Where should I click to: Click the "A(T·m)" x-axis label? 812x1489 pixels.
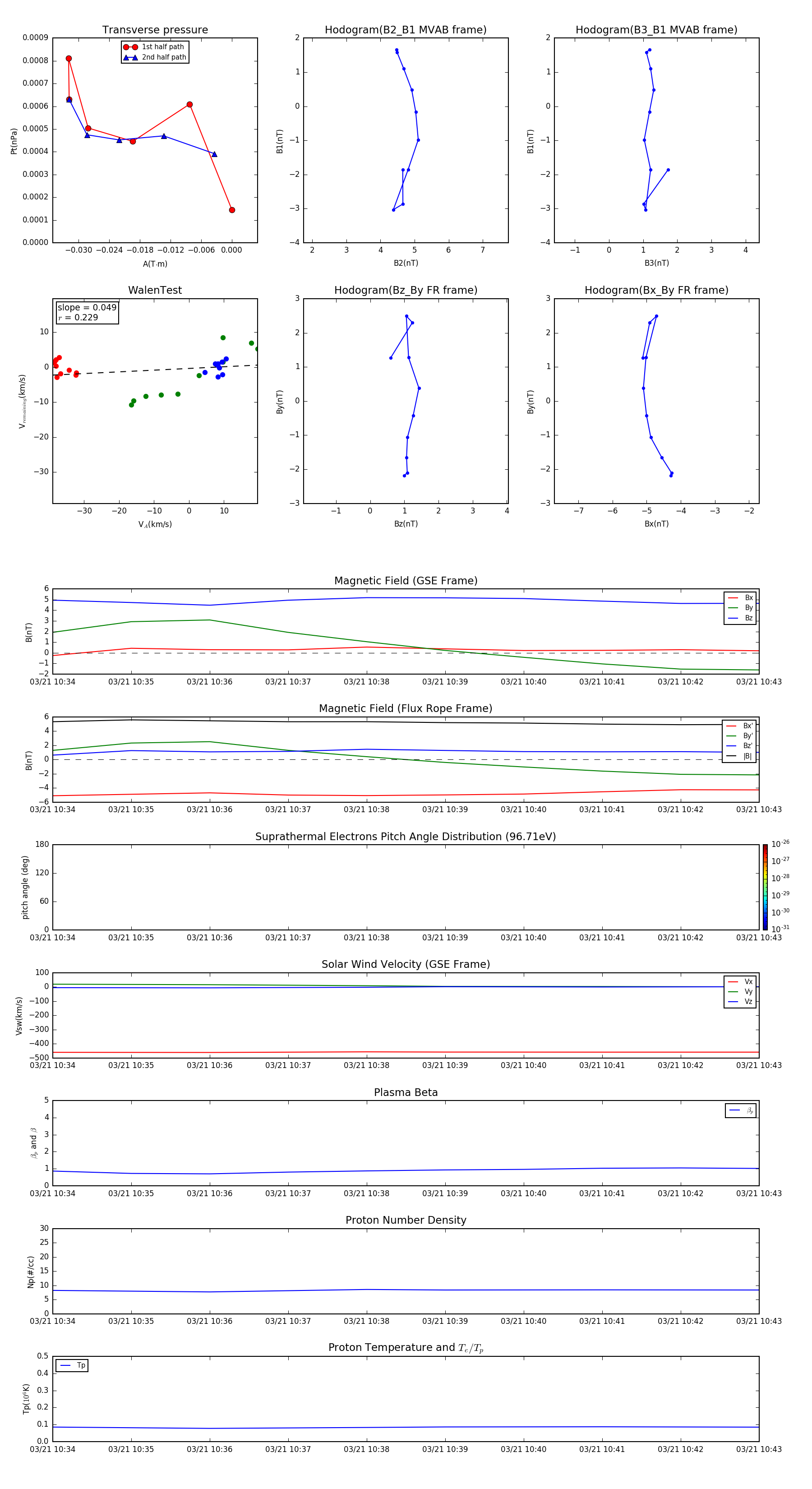pyautogui.click(x=155, y=264)
